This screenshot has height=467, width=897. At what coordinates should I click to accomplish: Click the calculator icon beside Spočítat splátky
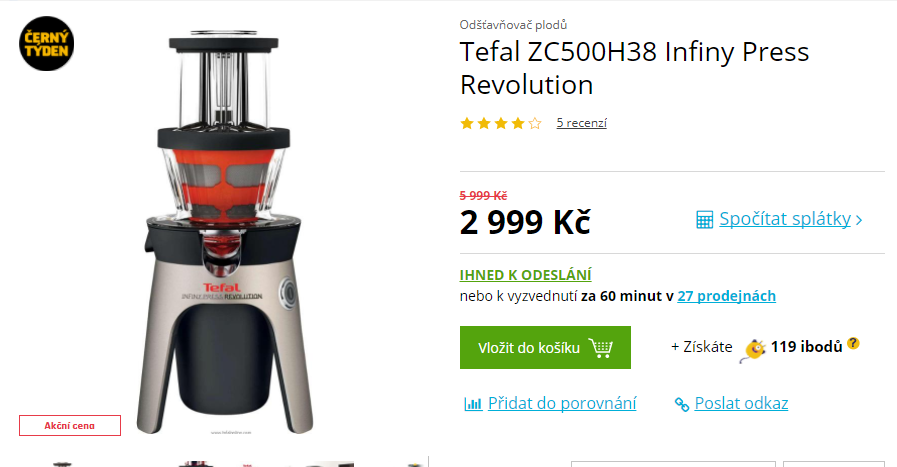704,220
